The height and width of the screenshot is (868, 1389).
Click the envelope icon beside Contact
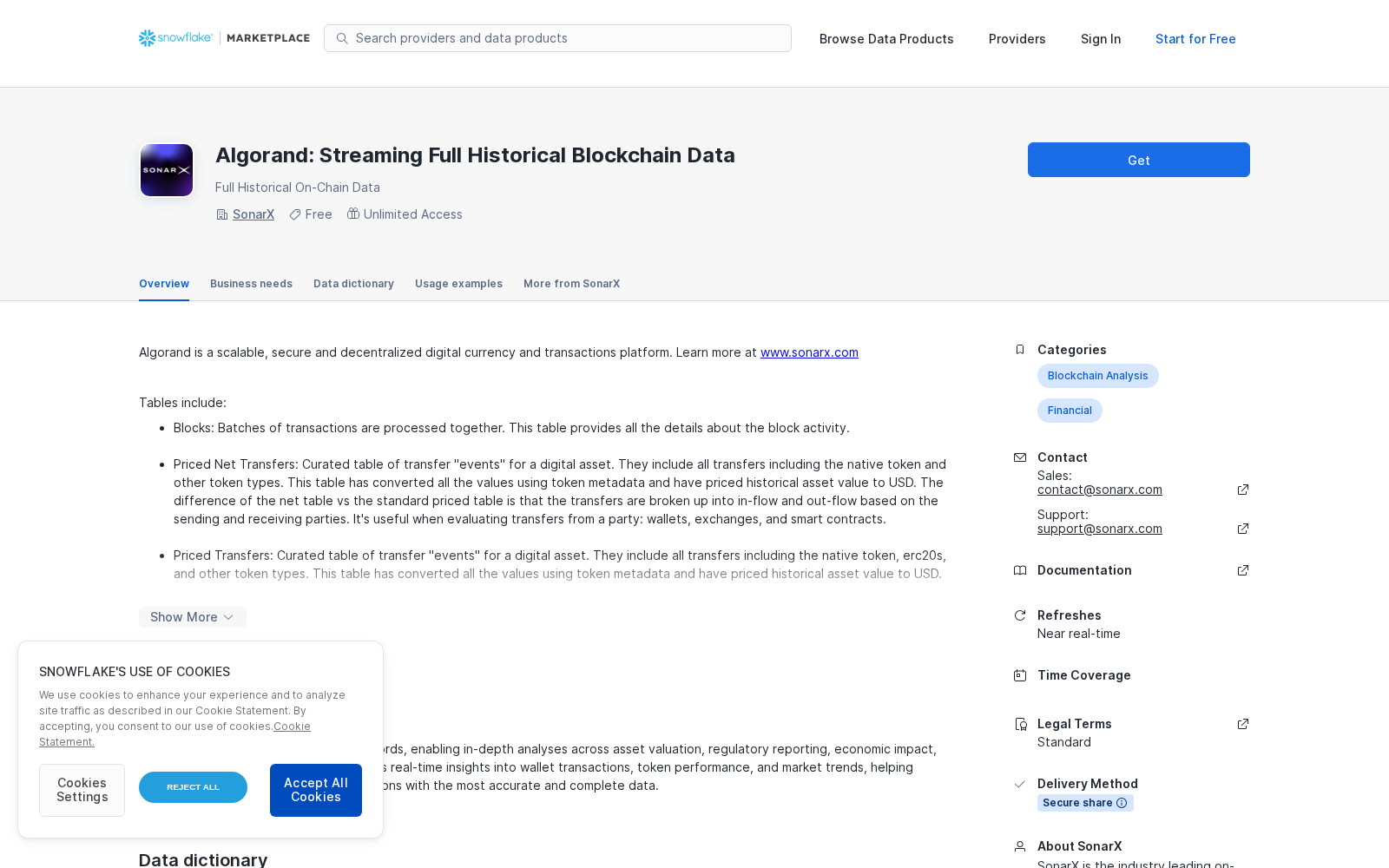click(x=1020, y=457)
